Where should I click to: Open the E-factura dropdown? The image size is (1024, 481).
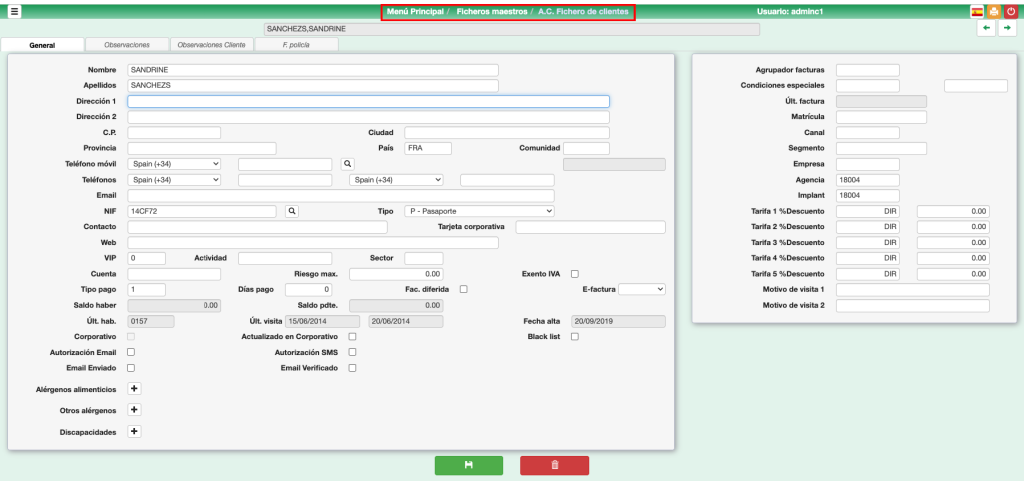641,289
